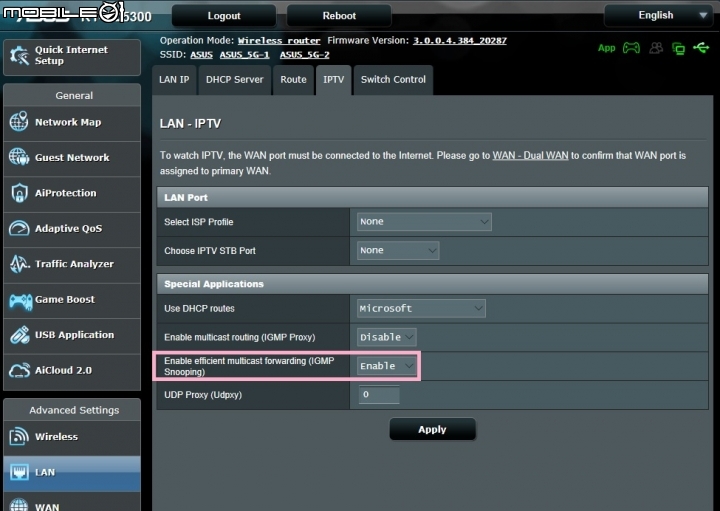Click the USB Application icon

(19, 335)
